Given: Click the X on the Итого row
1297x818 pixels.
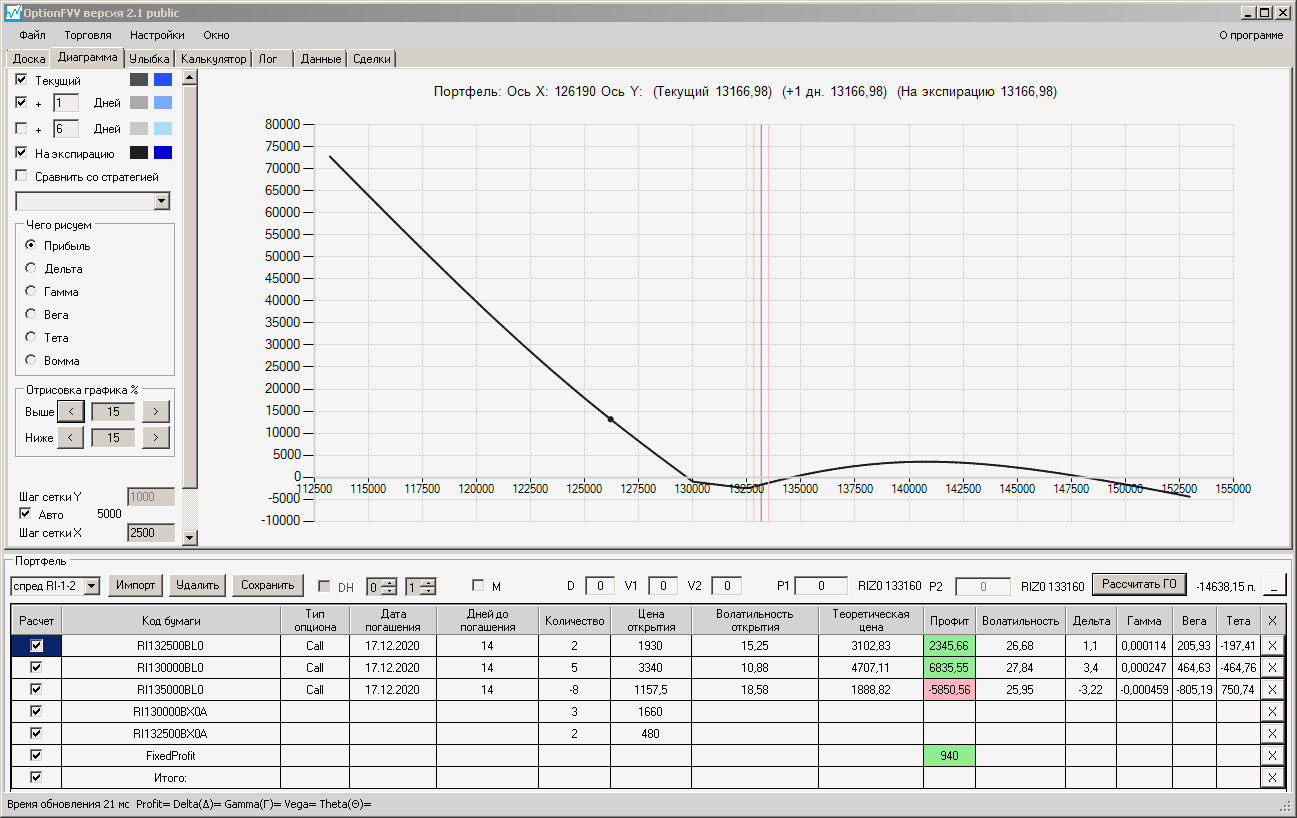Looking at the screenshot, I should click(1272, 778).
